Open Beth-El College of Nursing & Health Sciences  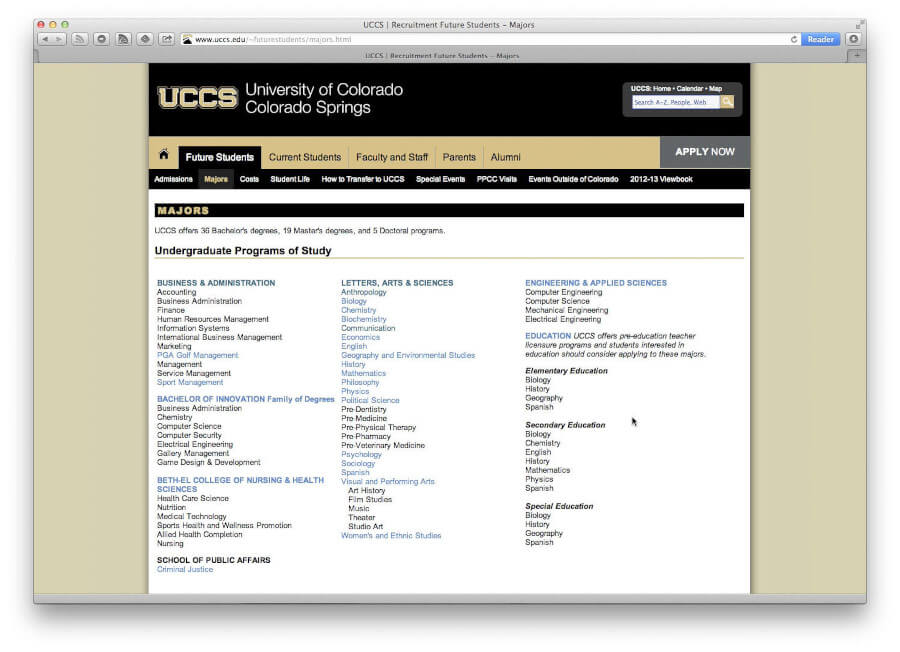click(240, 484)
